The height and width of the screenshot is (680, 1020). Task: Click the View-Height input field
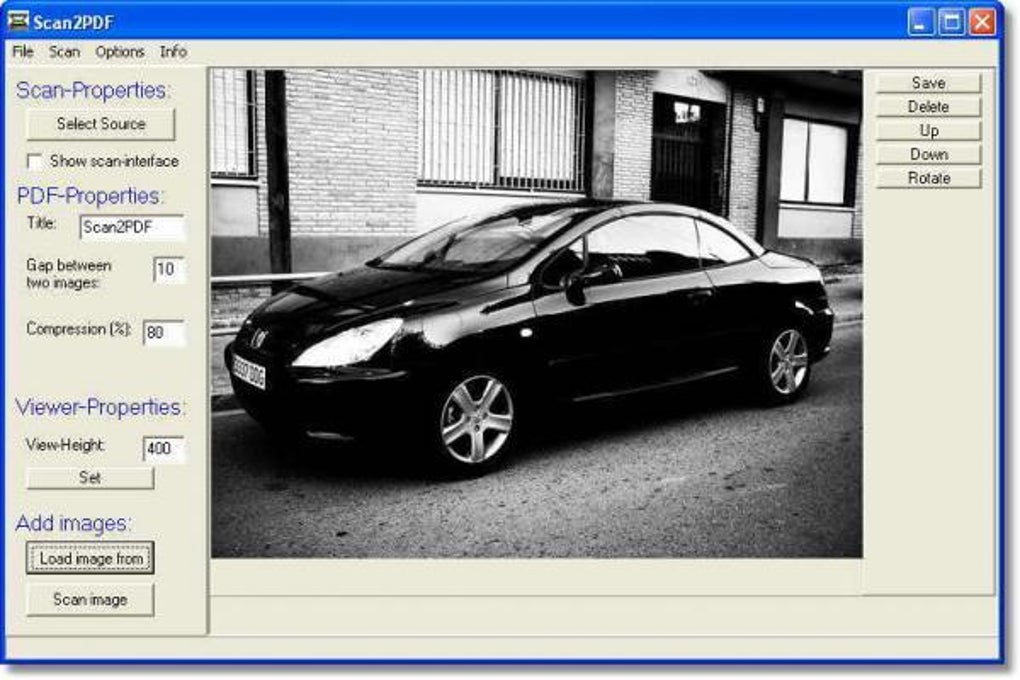(164, 448)
